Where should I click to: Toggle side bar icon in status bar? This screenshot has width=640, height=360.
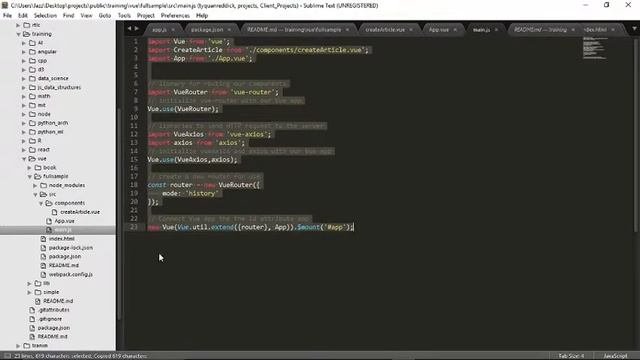[7, 356]
